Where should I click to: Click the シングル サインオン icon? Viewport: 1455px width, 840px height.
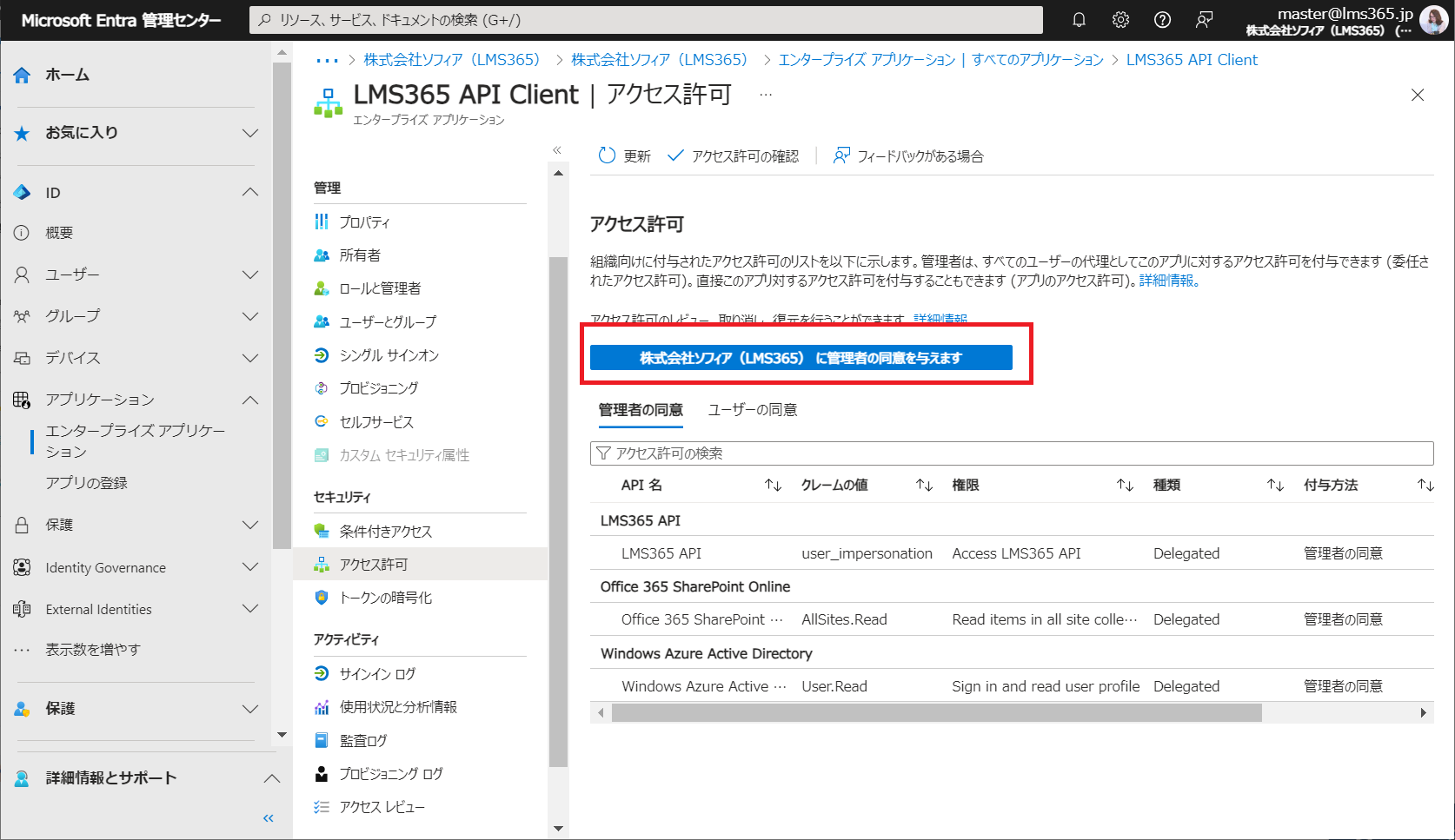coord(322,355)
